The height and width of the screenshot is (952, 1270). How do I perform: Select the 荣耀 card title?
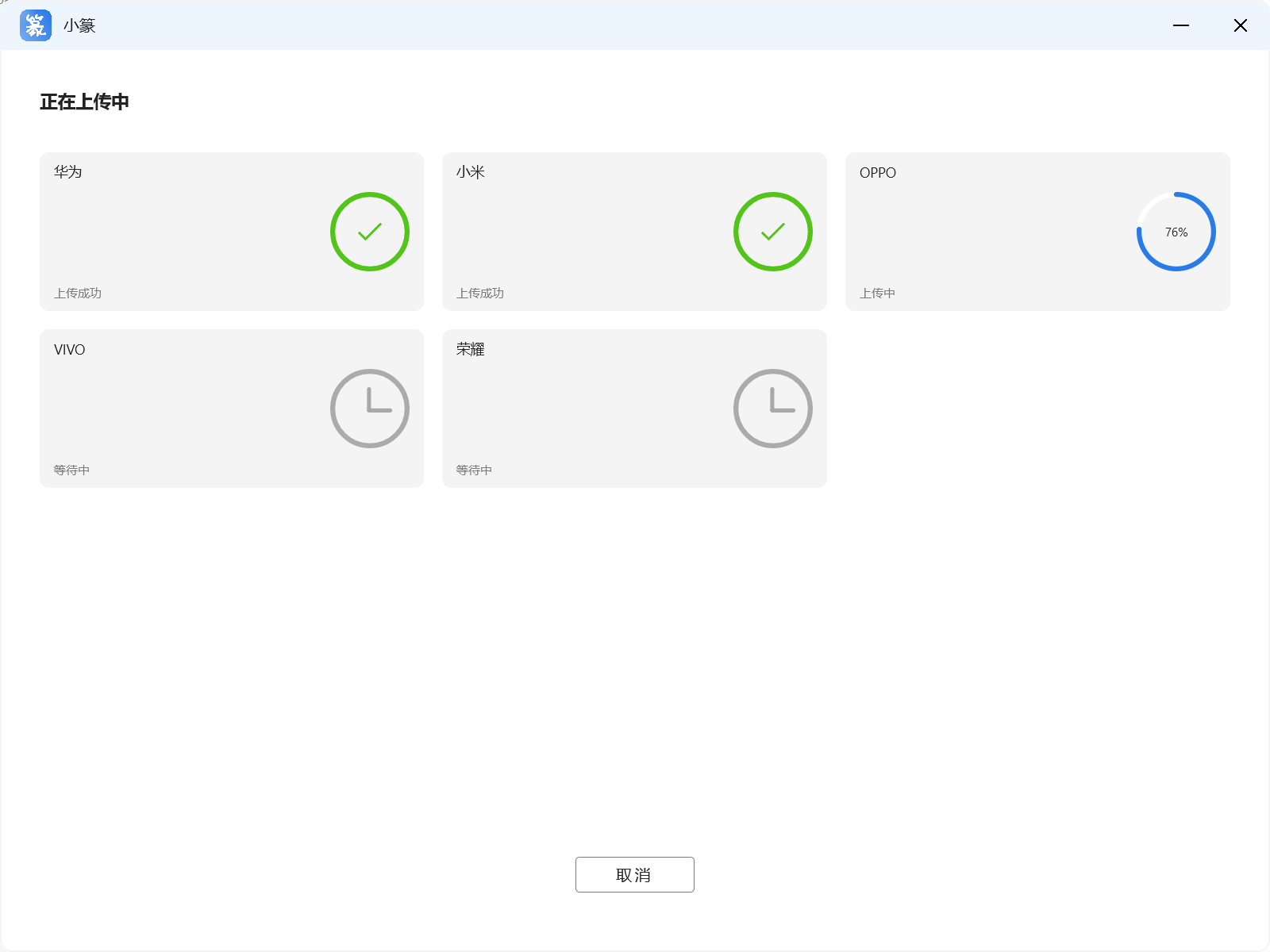tap(471, 349)
